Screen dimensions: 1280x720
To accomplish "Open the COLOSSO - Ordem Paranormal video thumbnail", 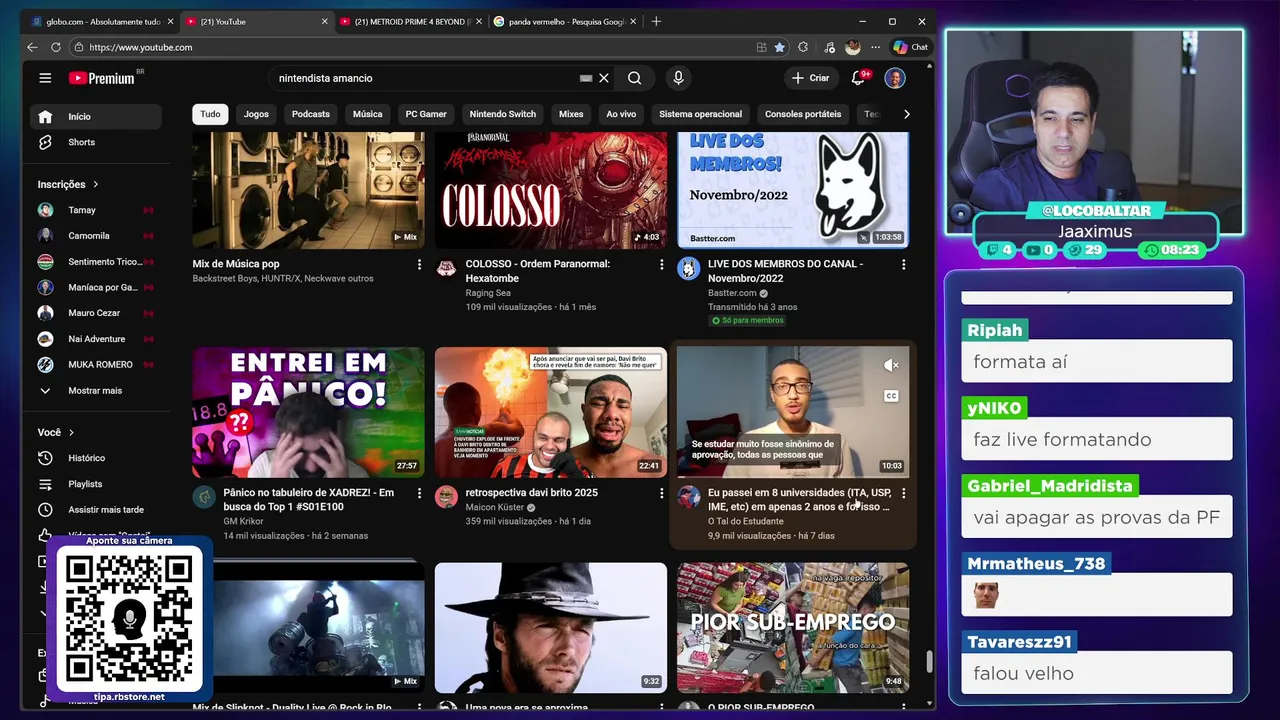I will tap(551, 190).
